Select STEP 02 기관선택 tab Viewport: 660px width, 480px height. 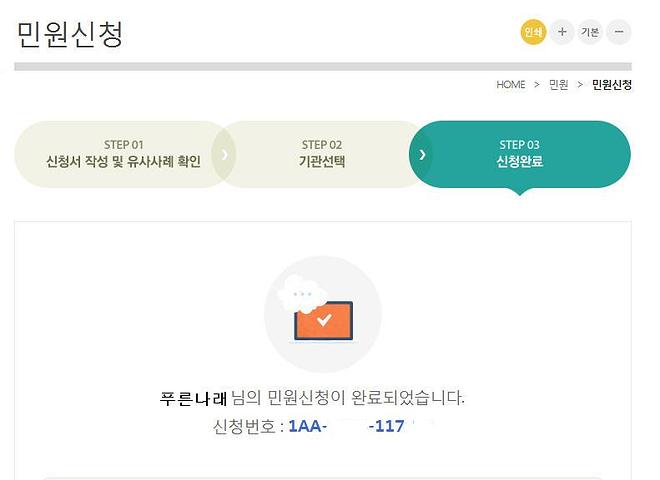322,154
